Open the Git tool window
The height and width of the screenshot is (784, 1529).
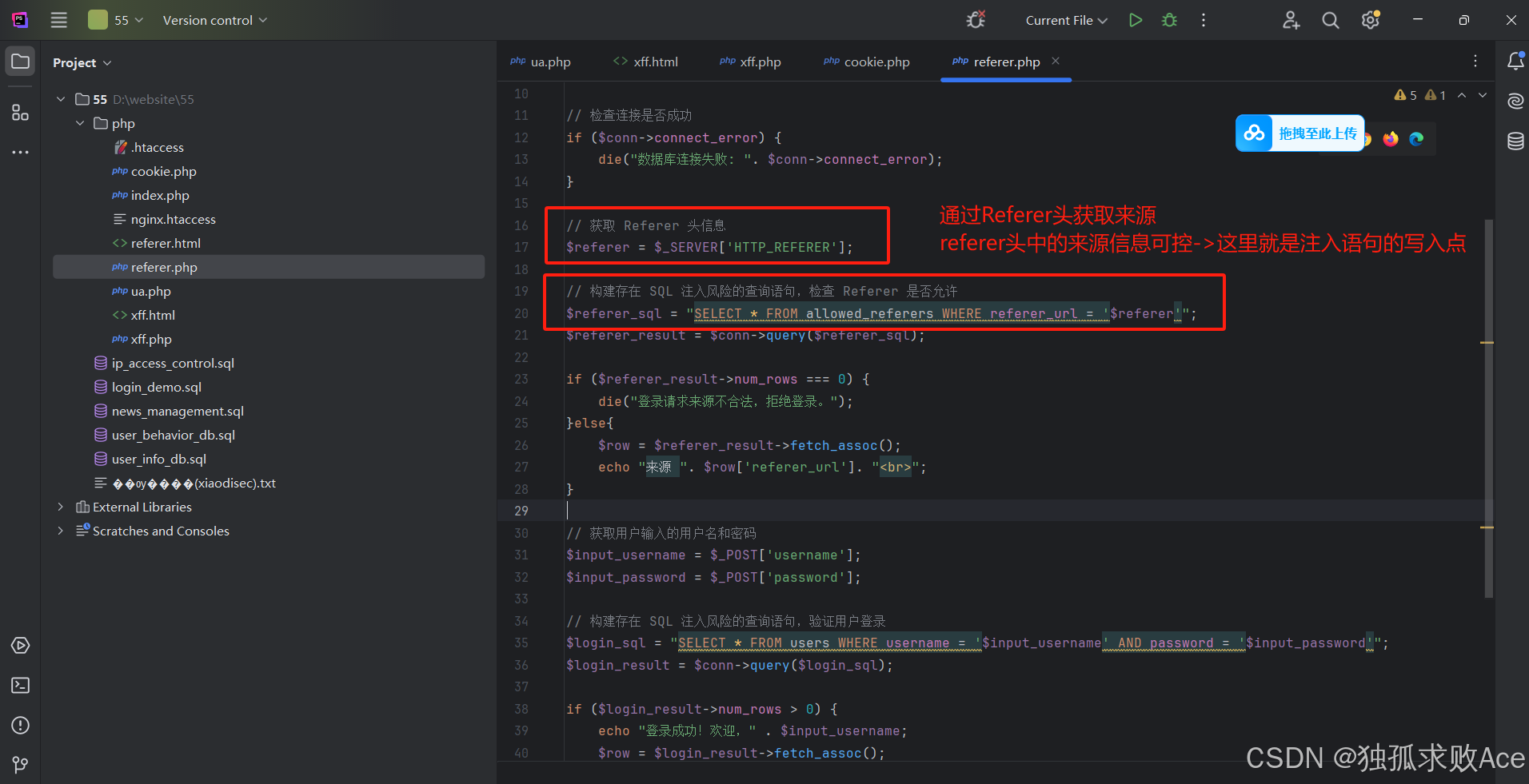pyautogui.click(x=19, y=763)
